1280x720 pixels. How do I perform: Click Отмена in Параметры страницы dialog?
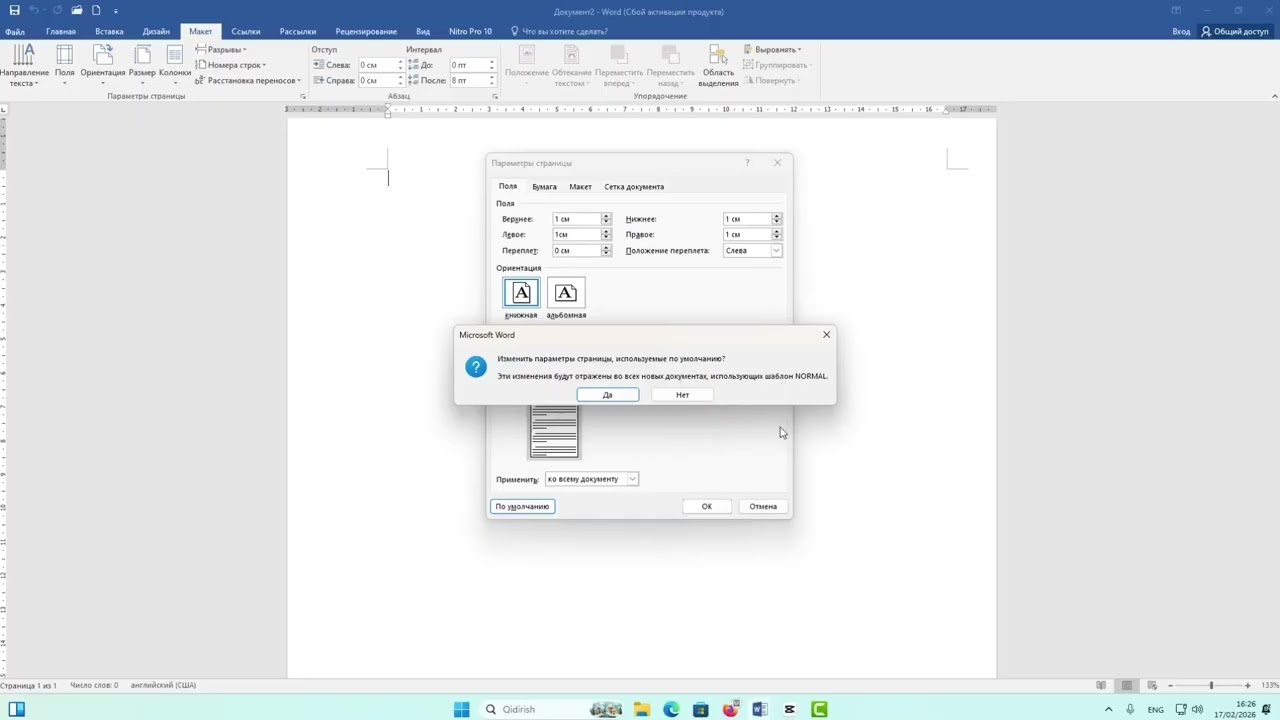pyautogui.click(x=763, y=506)
